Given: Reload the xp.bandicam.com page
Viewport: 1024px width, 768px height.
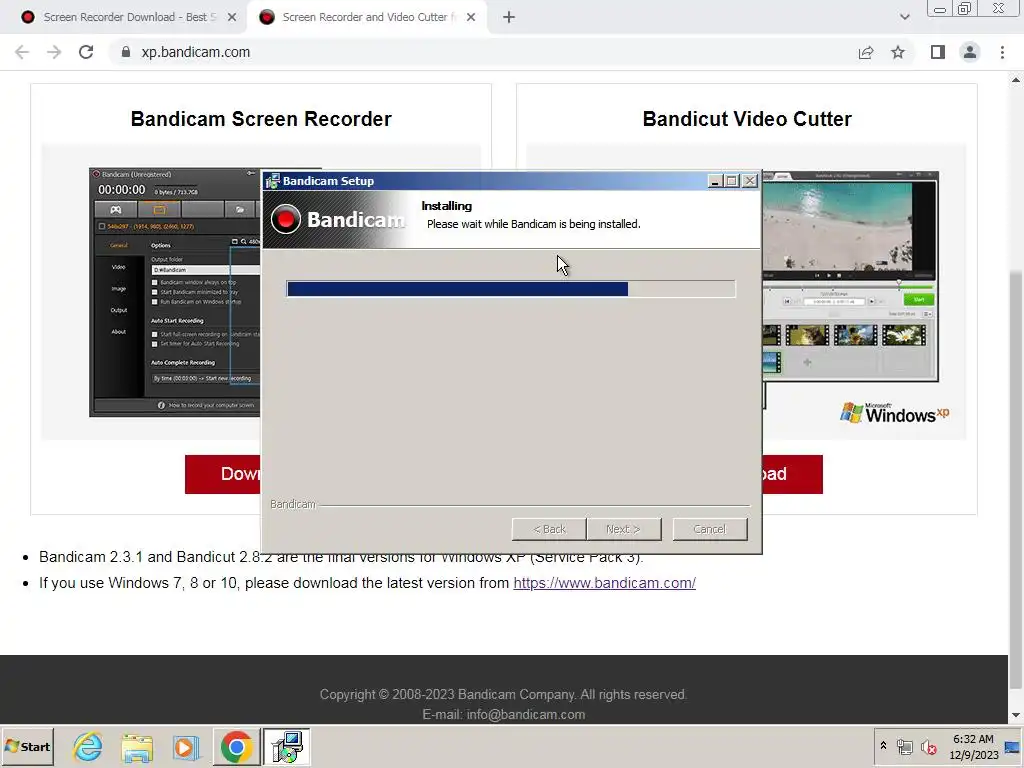Looking at the screenshot, I should (86, 52).
